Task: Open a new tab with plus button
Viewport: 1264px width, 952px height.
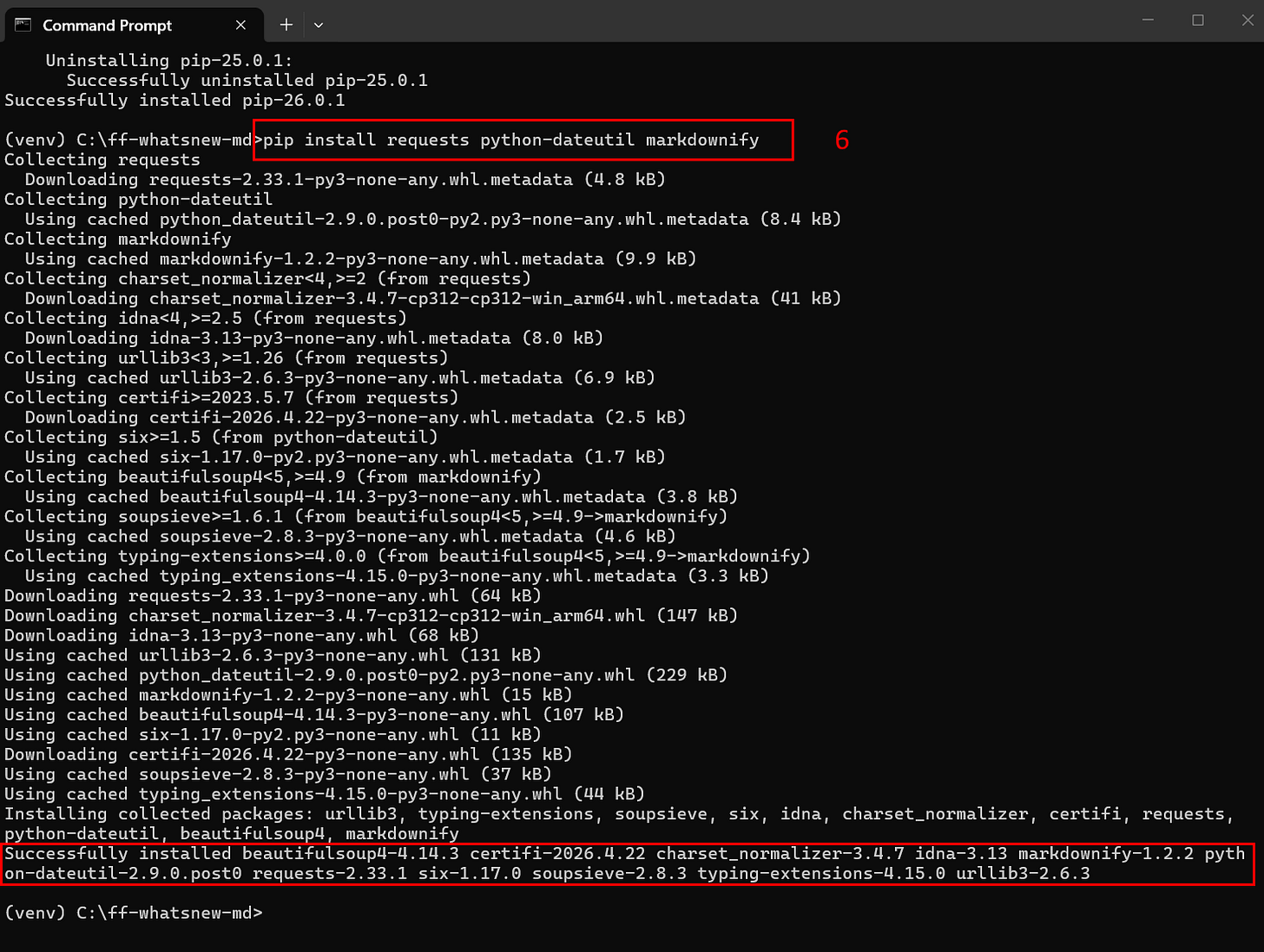Action: (x=286, y=25)
